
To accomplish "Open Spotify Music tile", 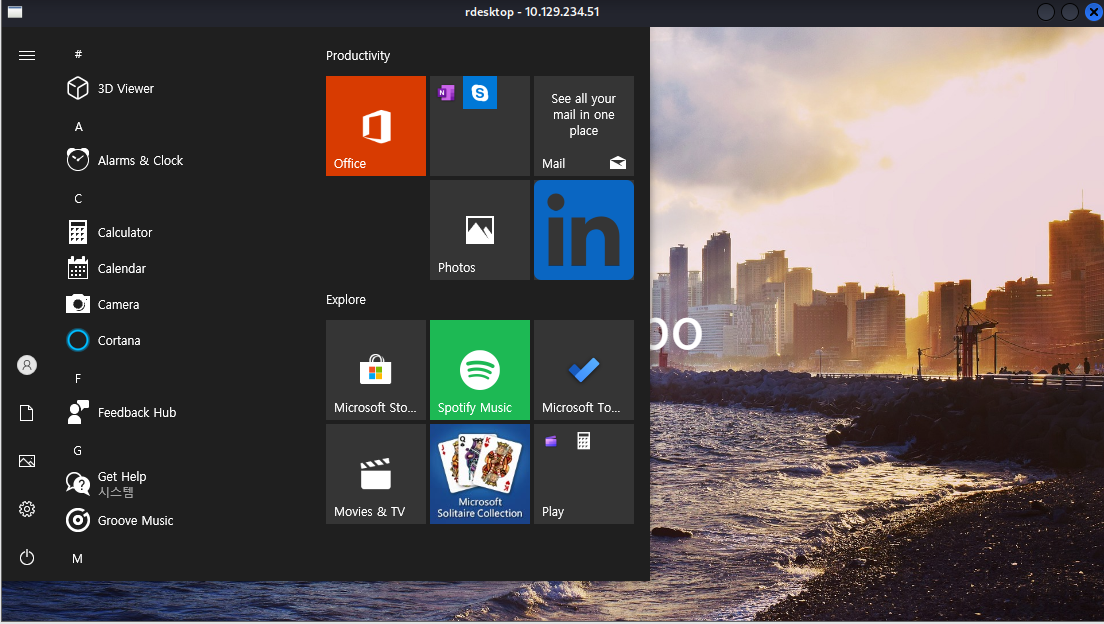I will (480, 370).
